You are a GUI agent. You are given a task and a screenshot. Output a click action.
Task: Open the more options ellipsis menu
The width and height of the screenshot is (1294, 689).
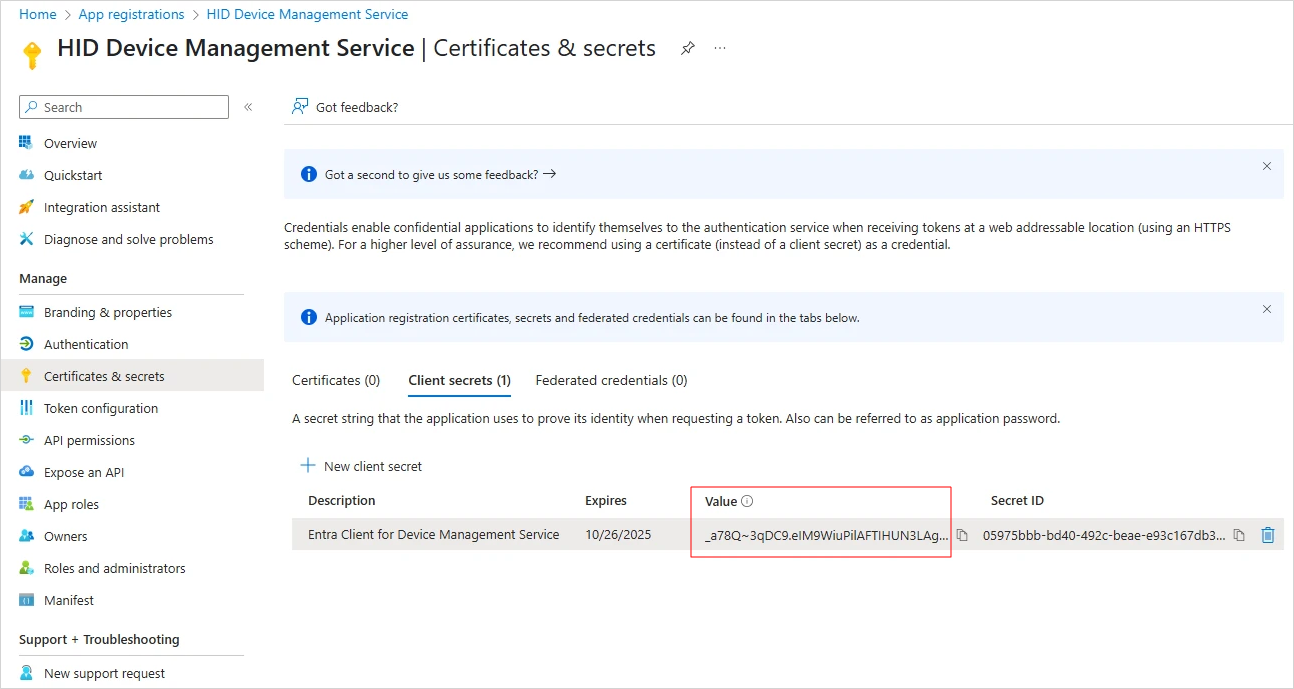click(720, 48)
